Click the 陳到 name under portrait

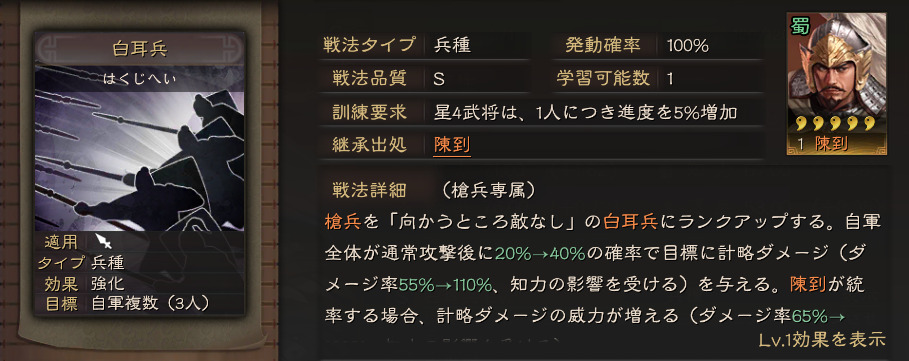831,143
